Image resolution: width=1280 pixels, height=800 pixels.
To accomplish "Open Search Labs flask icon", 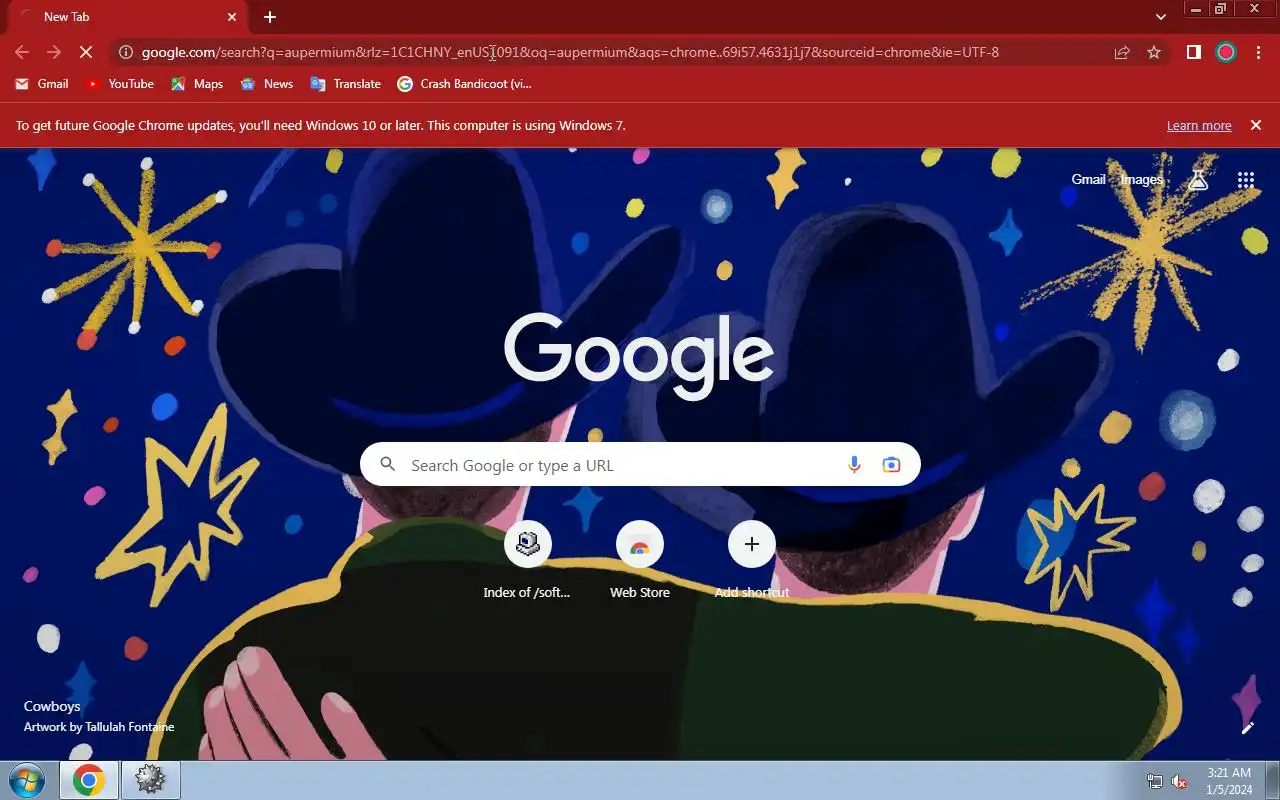I will (1198, 180).
